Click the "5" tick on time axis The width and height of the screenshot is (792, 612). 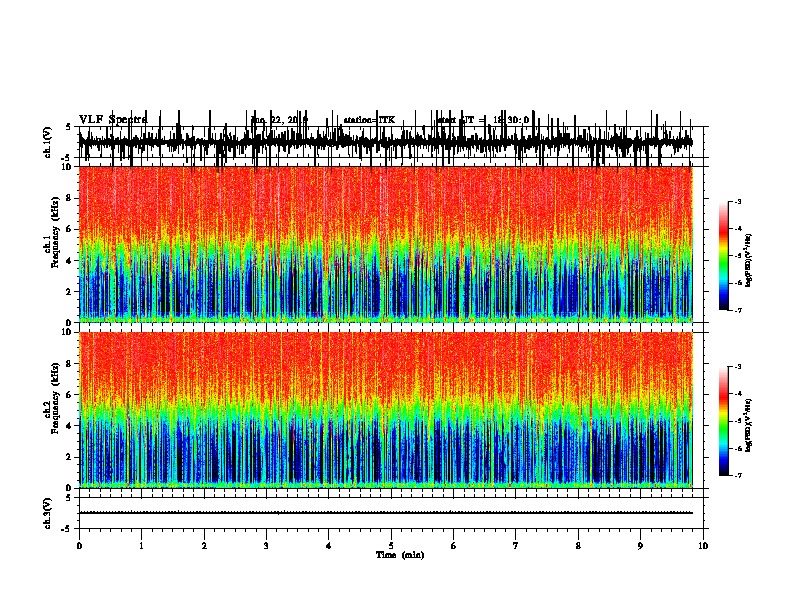click(x=391, y=546)
